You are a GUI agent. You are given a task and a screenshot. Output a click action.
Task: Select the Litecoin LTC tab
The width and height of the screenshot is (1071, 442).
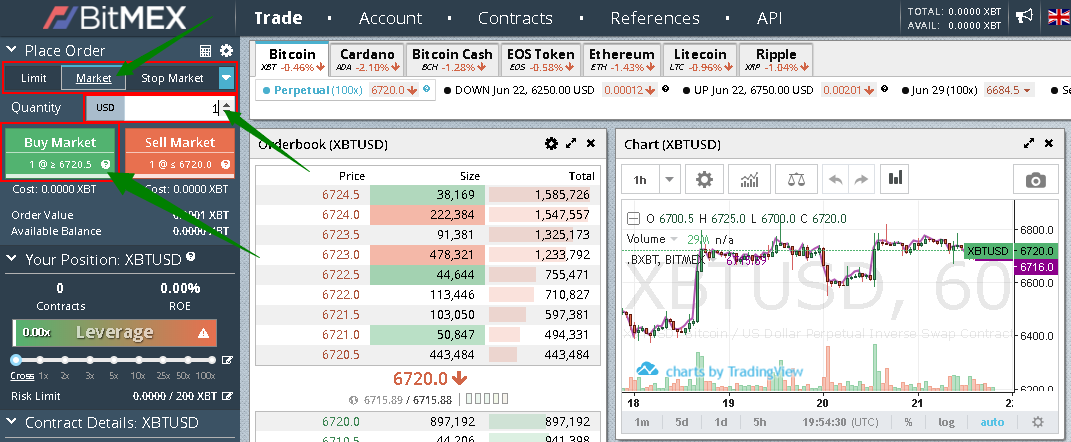click(x=700, y=59)
